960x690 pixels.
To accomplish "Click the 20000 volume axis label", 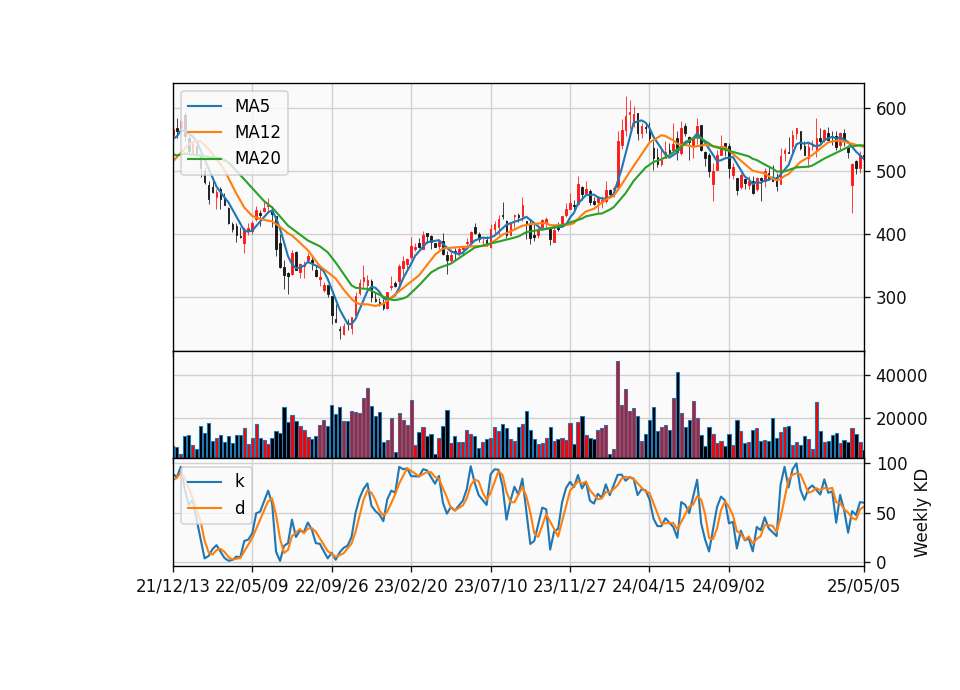I will 901,419.
